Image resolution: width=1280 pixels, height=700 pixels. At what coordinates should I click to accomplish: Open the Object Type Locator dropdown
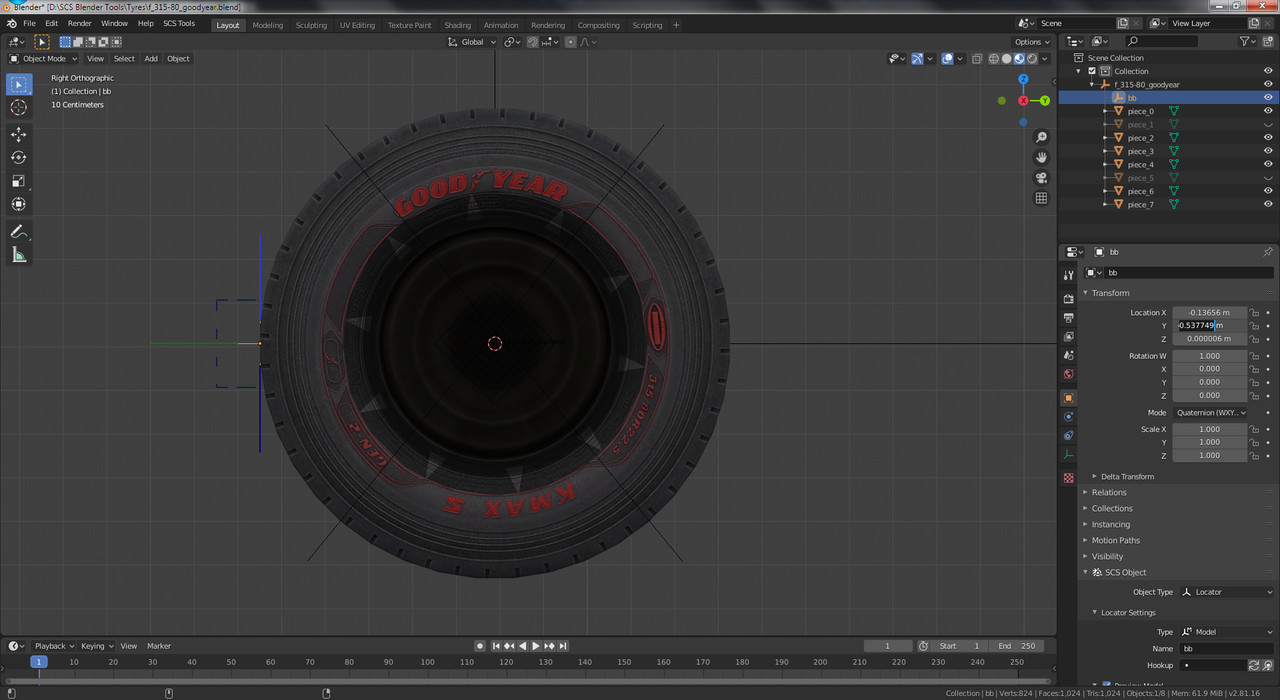(x=1227, y=592)
